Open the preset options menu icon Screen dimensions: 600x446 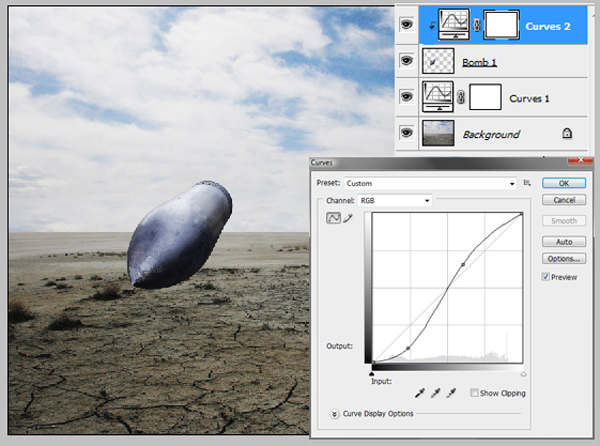click(527, 183)
